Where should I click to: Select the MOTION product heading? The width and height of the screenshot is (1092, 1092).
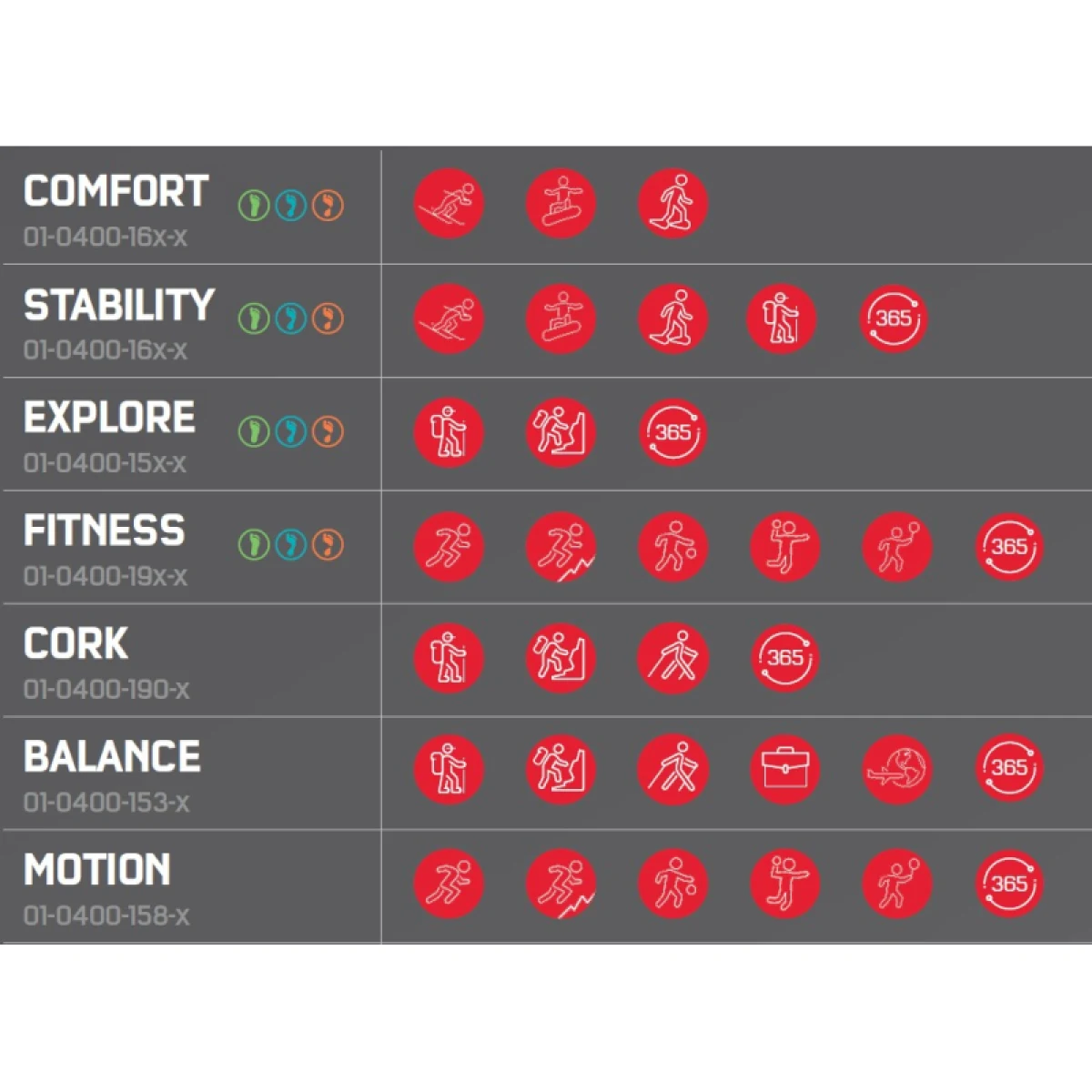[97, 870]
